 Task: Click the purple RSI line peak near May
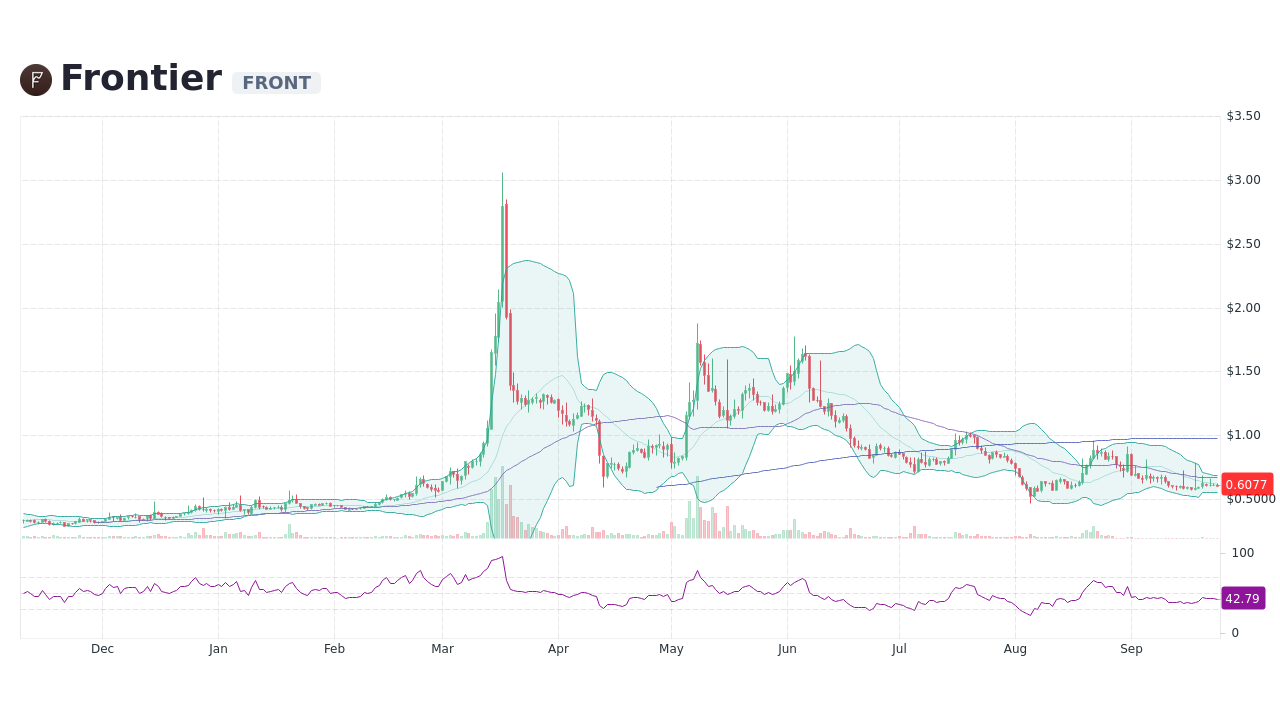point(697,570)
